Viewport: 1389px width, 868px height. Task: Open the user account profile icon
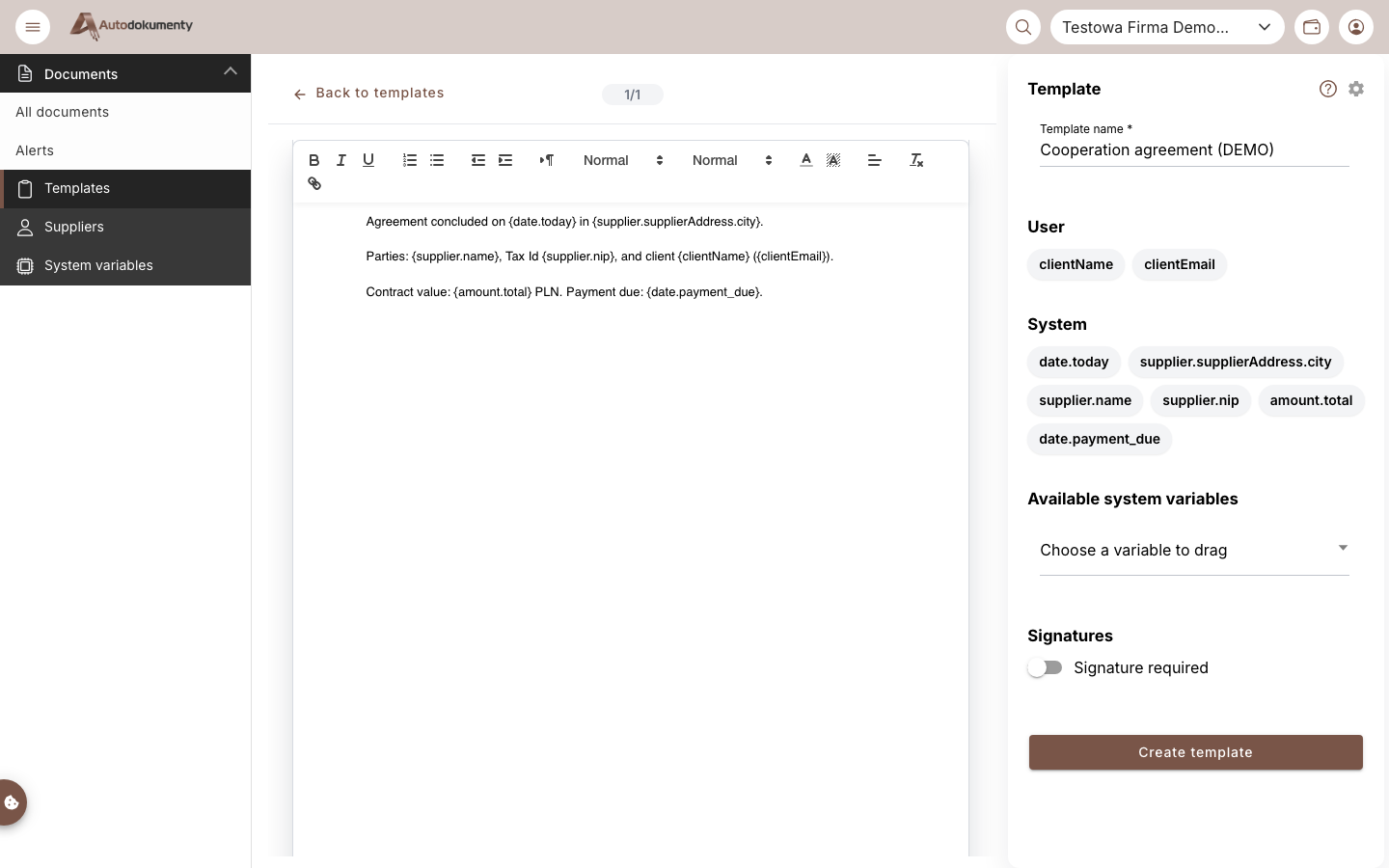click(1356, 27)
